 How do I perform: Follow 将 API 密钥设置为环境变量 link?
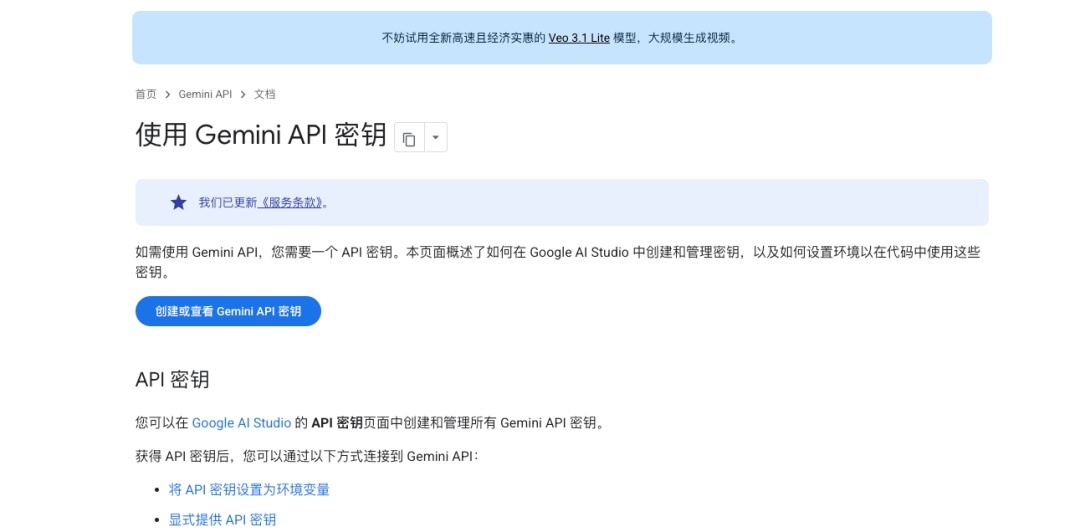tap(249, 490)
